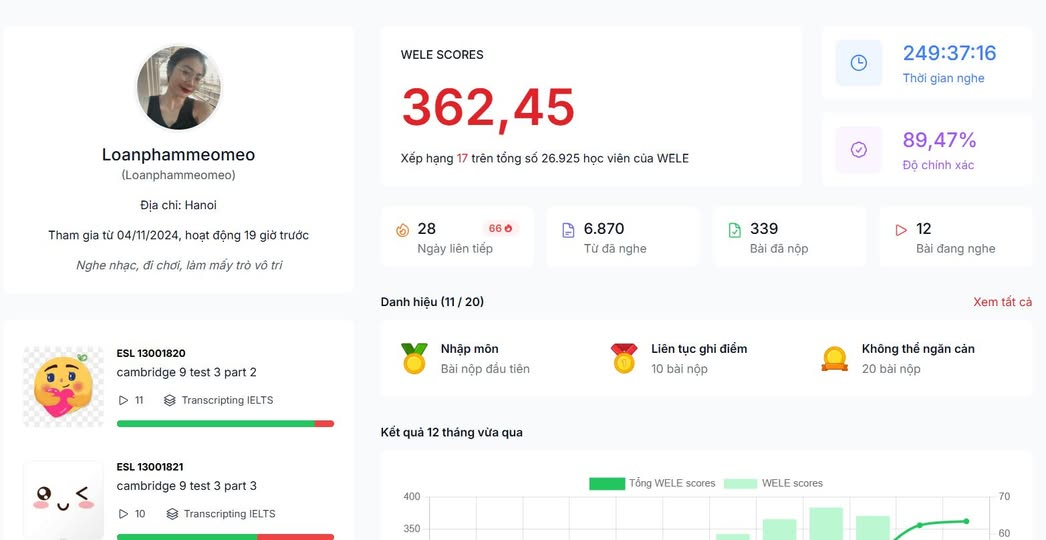The height and width of the screenshot is (540, 1046).
Task: Click the green submitted-lessons file icon
Action: click(x=735, y=230)
